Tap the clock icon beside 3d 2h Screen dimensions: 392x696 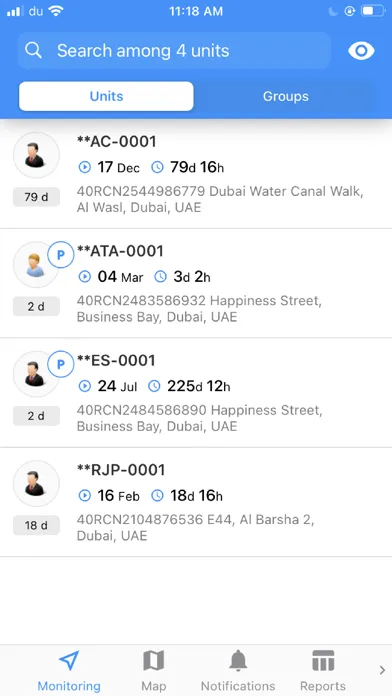pyautogui.click(x=160, y=277)
